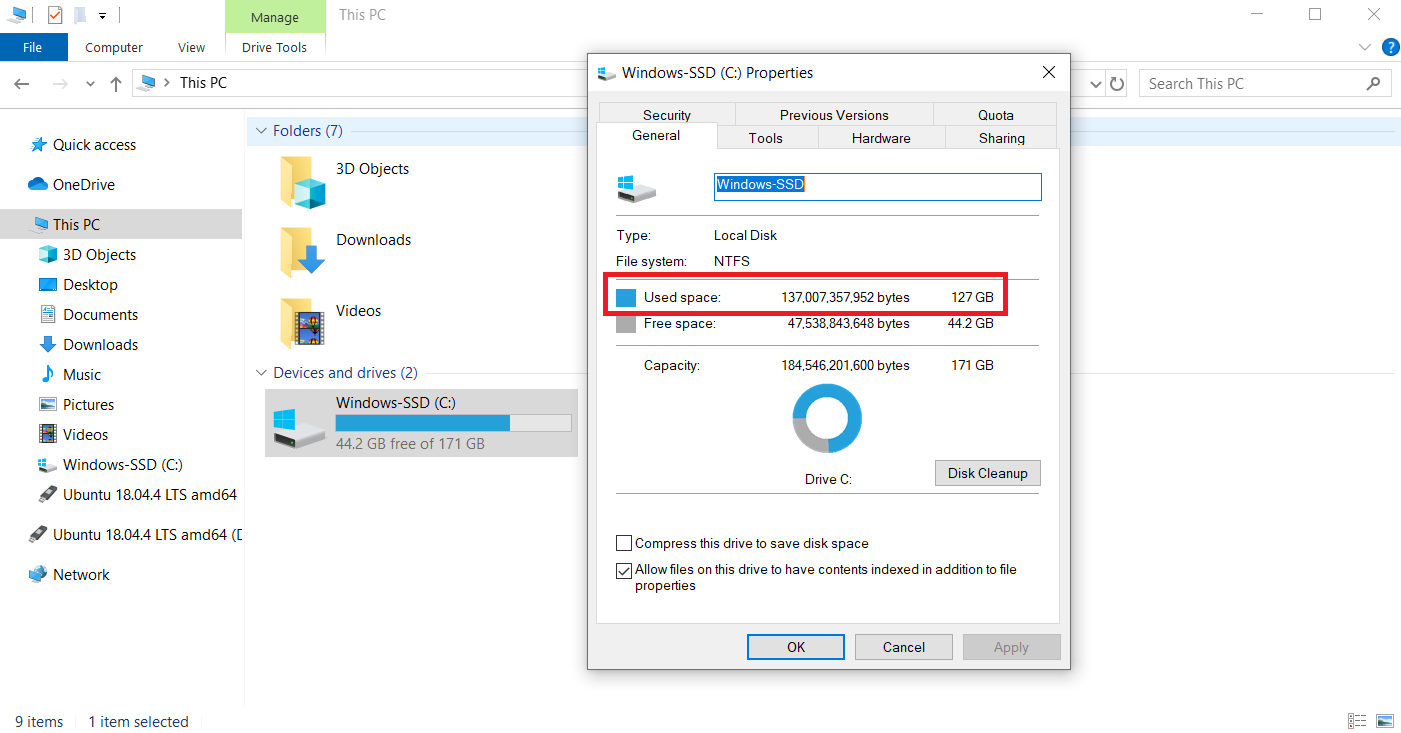Viewport: 1401px width, 733px height.
Task: Open the File menu in Explorer
Action: coord(33,47)
